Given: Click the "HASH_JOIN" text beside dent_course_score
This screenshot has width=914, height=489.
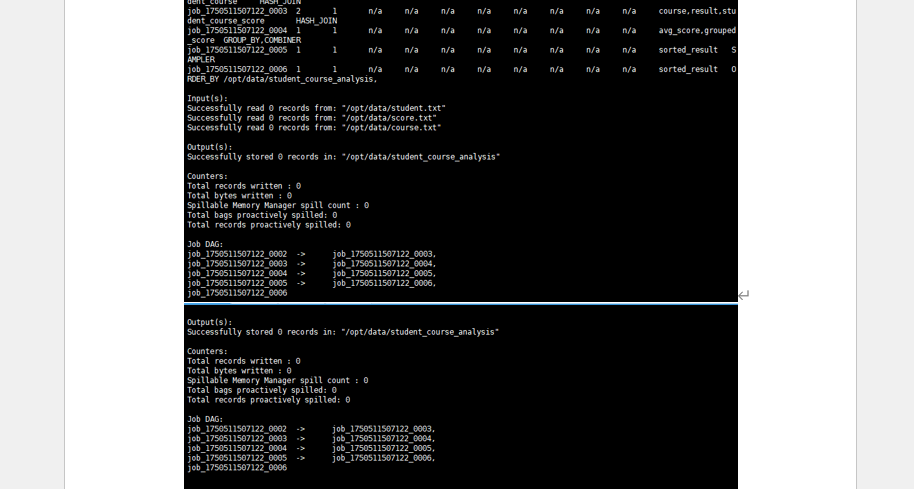Looking at the screenshot, I should [316, 20].
